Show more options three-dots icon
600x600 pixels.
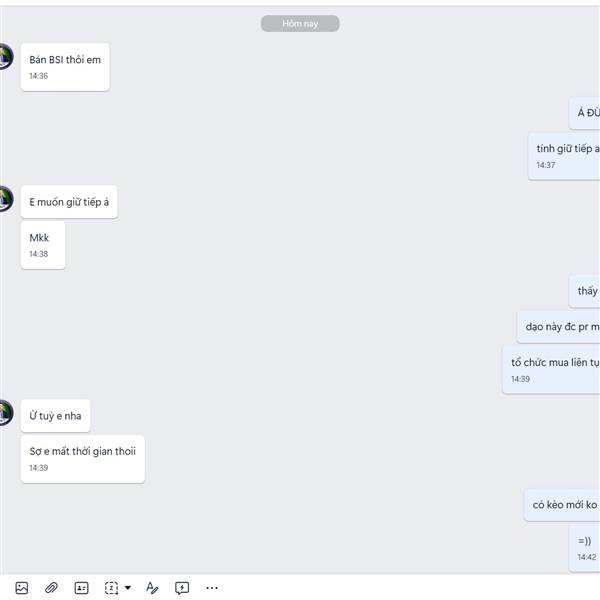(212, 588)
